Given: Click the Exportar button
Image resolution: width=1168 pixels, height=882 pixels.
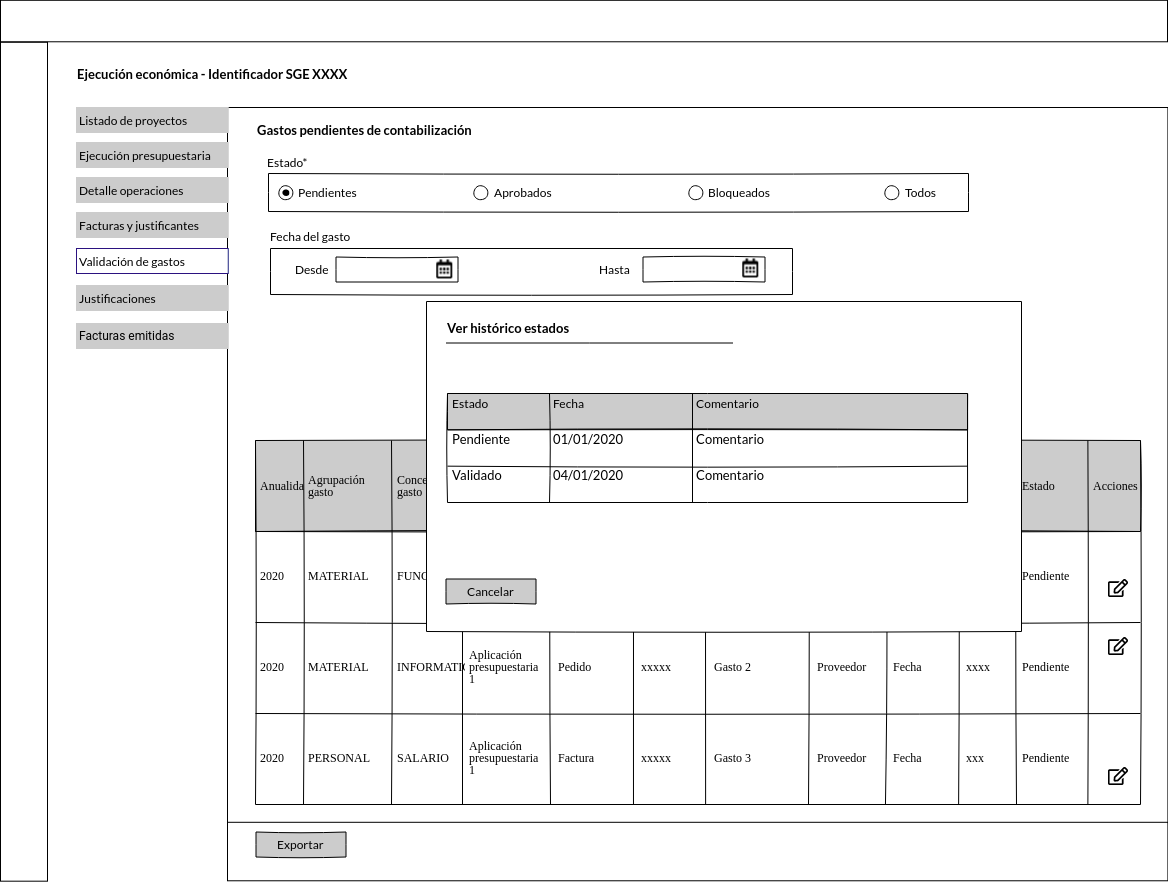Looking at the screenshot, I should click(300, 845).
